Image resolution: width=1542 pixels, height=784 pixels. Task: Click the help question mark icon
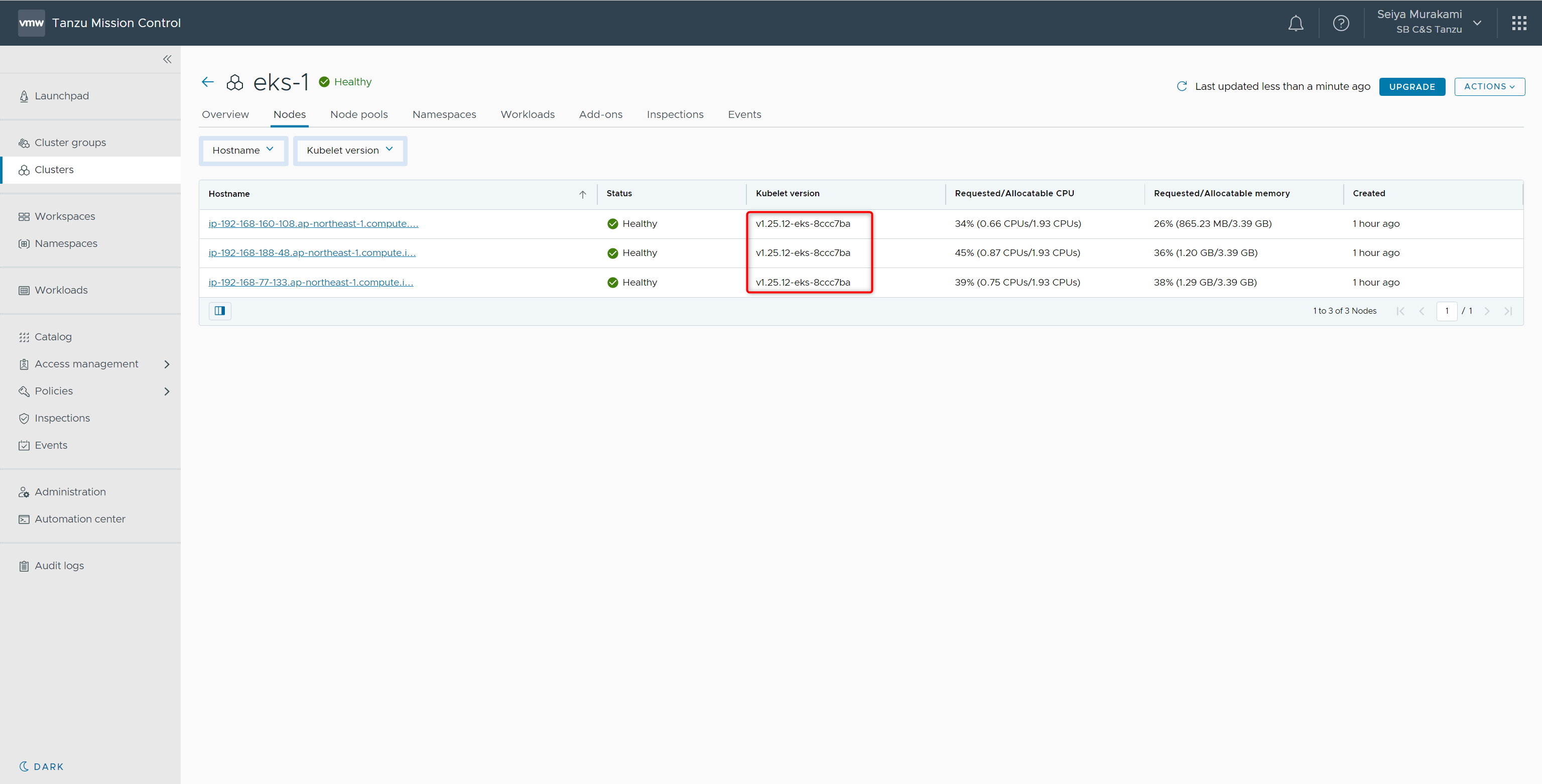pos(1341,24)
